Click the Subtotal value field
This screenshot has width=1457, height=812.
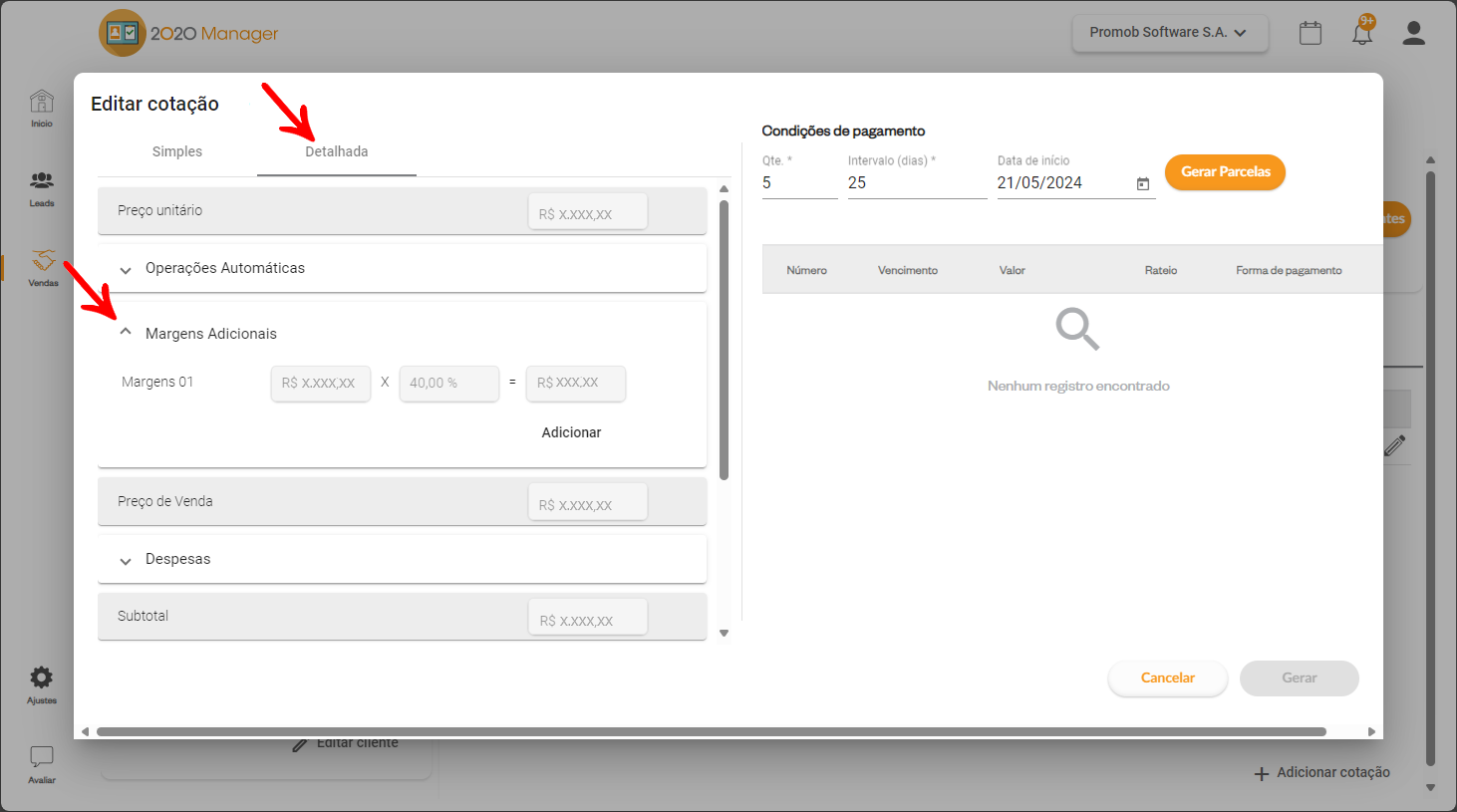coord(588,618)
